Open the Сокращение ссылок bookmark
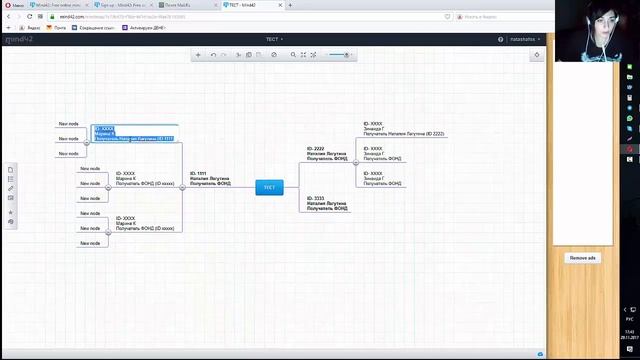This screenshot has height=360, width=640. 93,28
